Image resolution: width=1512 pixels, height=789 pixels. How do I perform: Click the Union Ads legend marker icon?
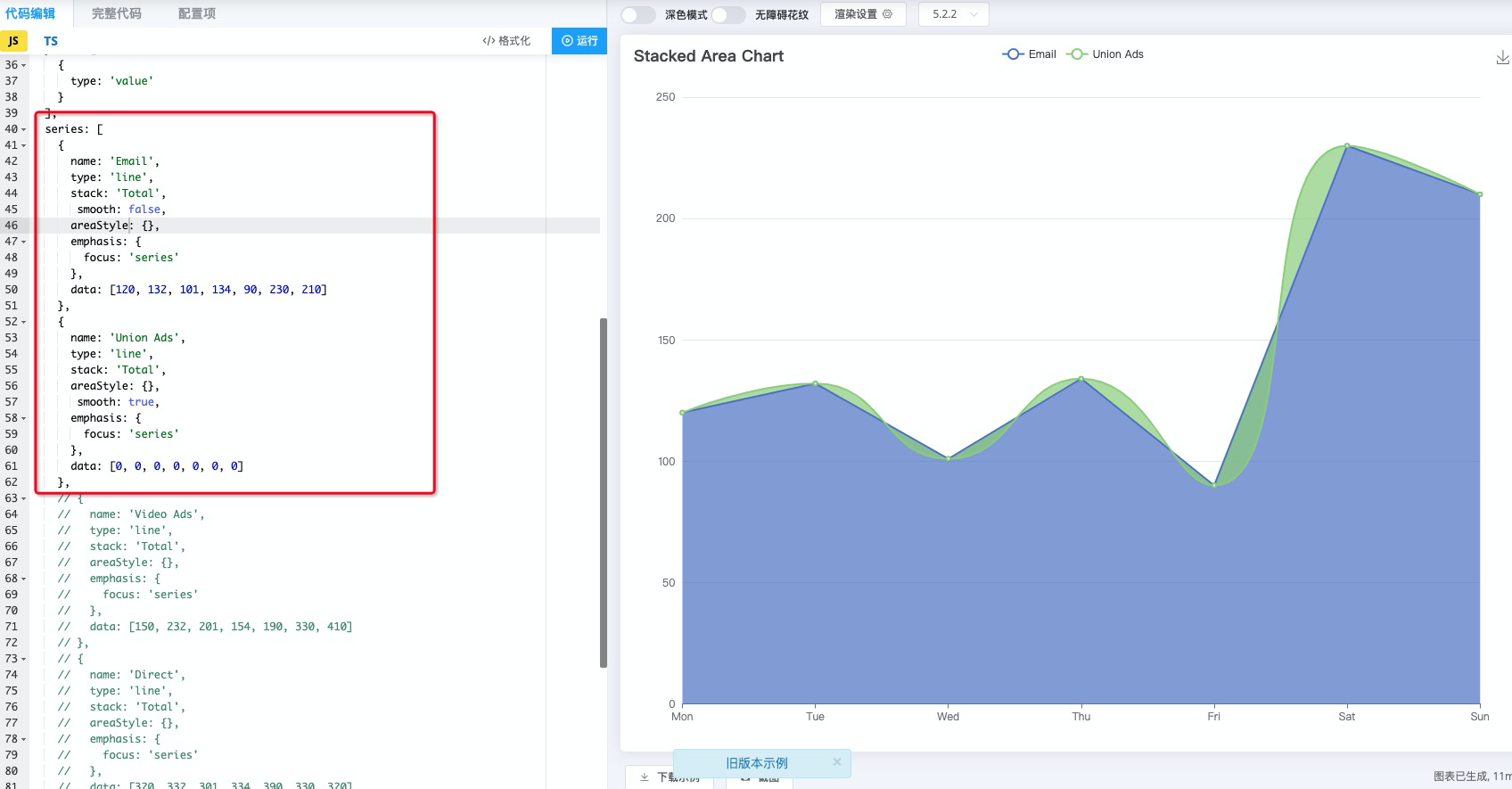pos(1077,54)
